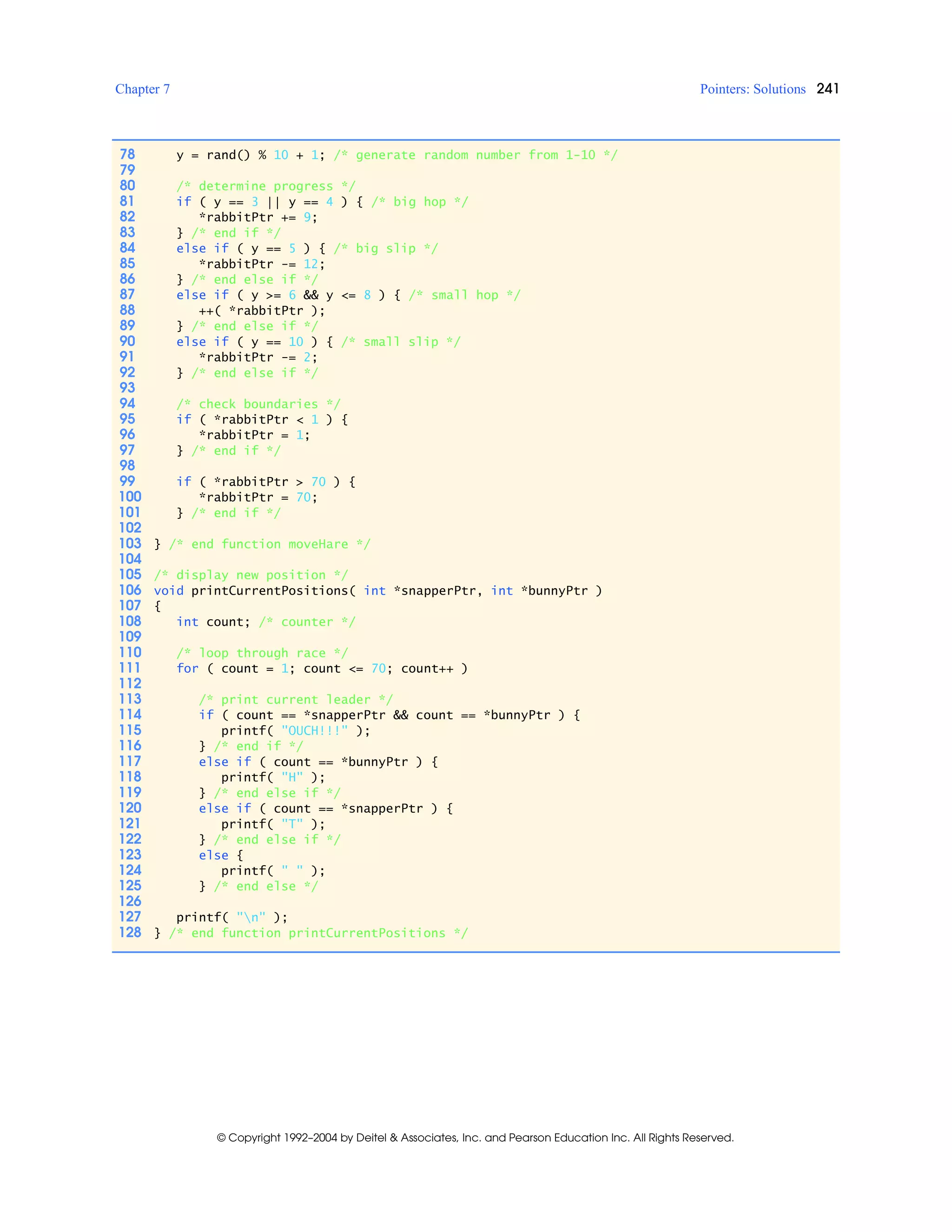Click the '*rabbitPtr += 9;' statement
Screen dimensions: 952x1232
click(x=258, y=217)
